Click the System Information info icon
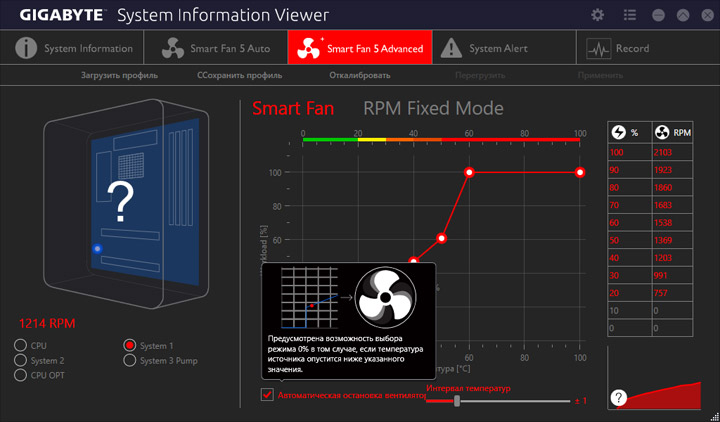The width and height of the screenshot is (720, 422). pos(26,48)
